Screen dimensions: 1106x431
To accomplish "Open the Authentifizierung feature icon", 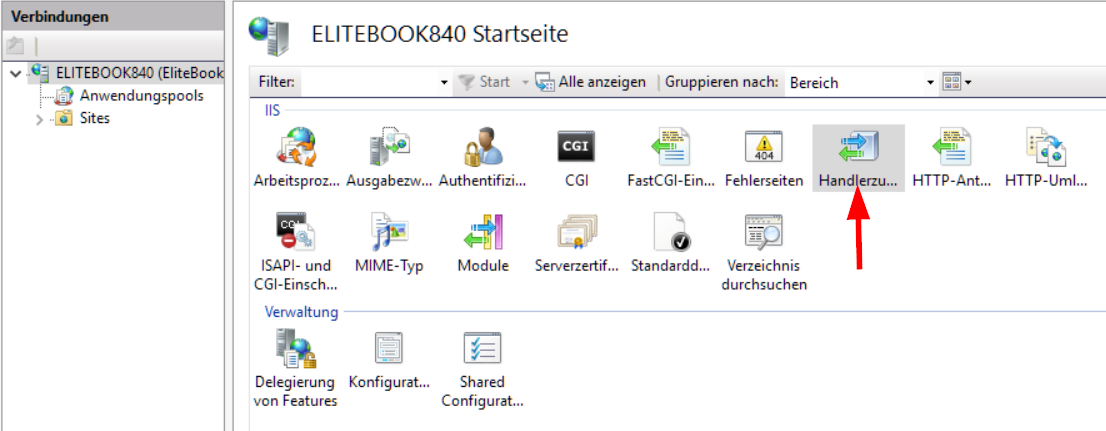I will (482, 147).
